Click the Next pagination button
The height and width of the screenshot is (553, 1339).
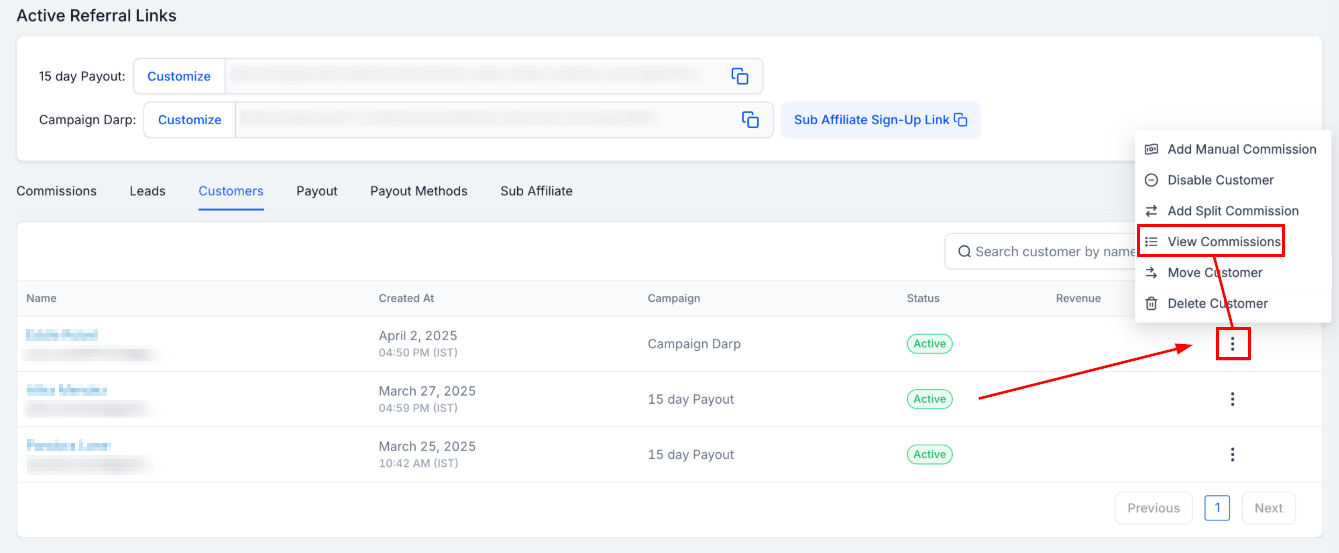click(1268, 508)
